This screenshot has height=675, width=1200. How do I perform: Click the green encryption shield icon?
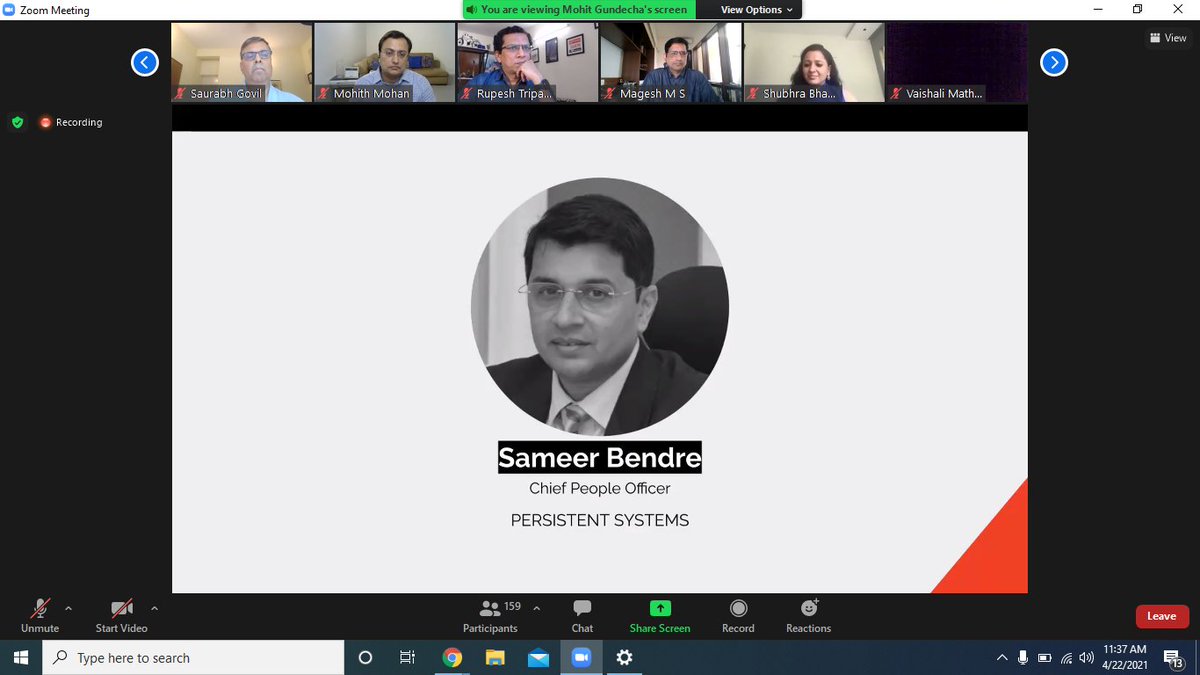pyautogui.click(x=17, y=122)
